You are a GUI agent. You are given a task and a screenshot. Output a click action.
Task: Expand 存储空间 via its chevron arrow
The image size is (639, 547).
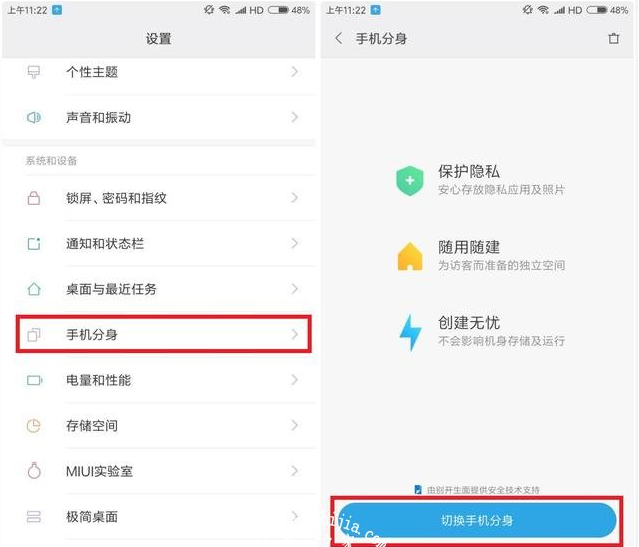click(295, 426)
